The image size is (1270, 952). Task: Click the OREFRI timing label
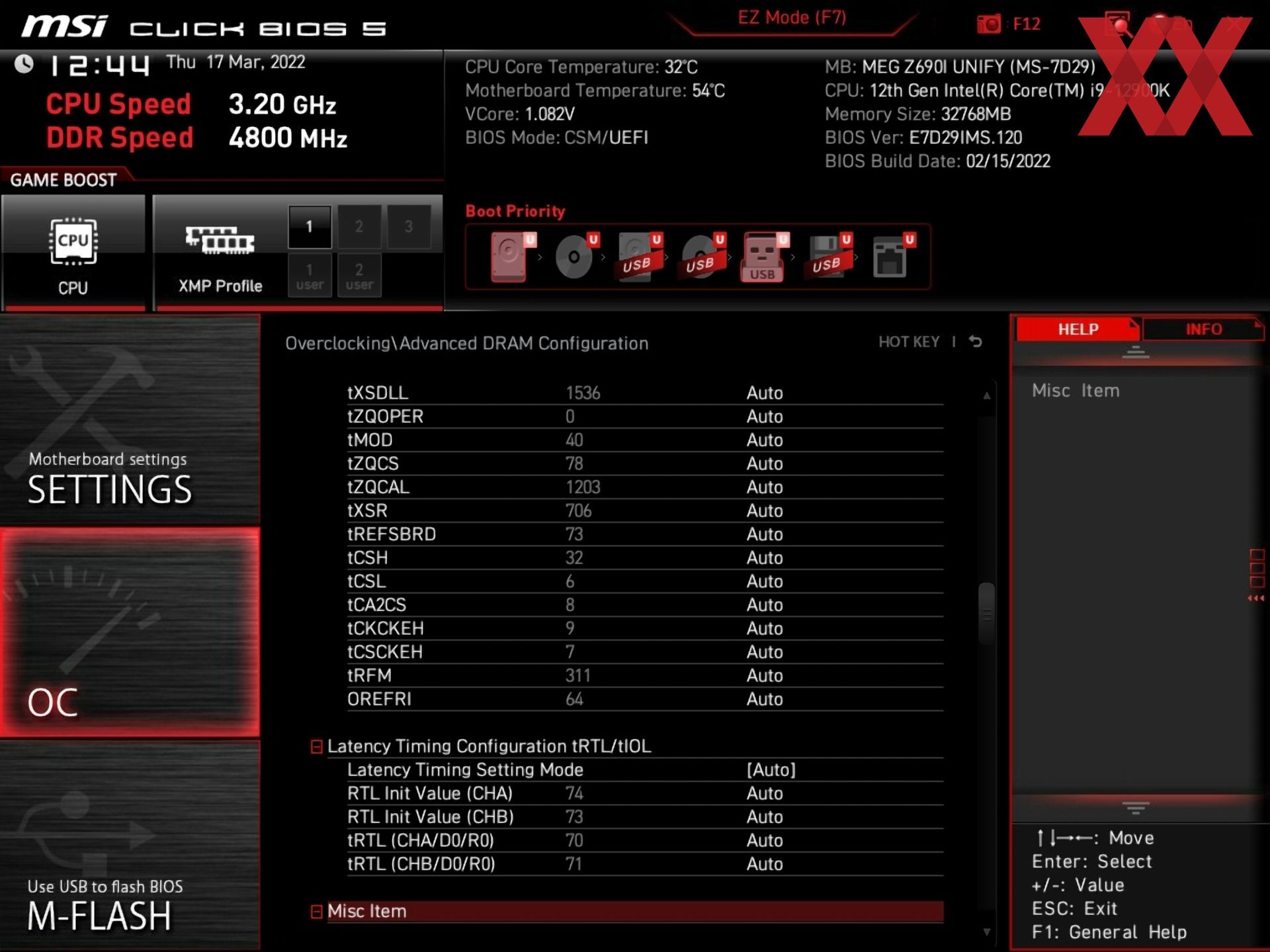(x=379, y=699)
